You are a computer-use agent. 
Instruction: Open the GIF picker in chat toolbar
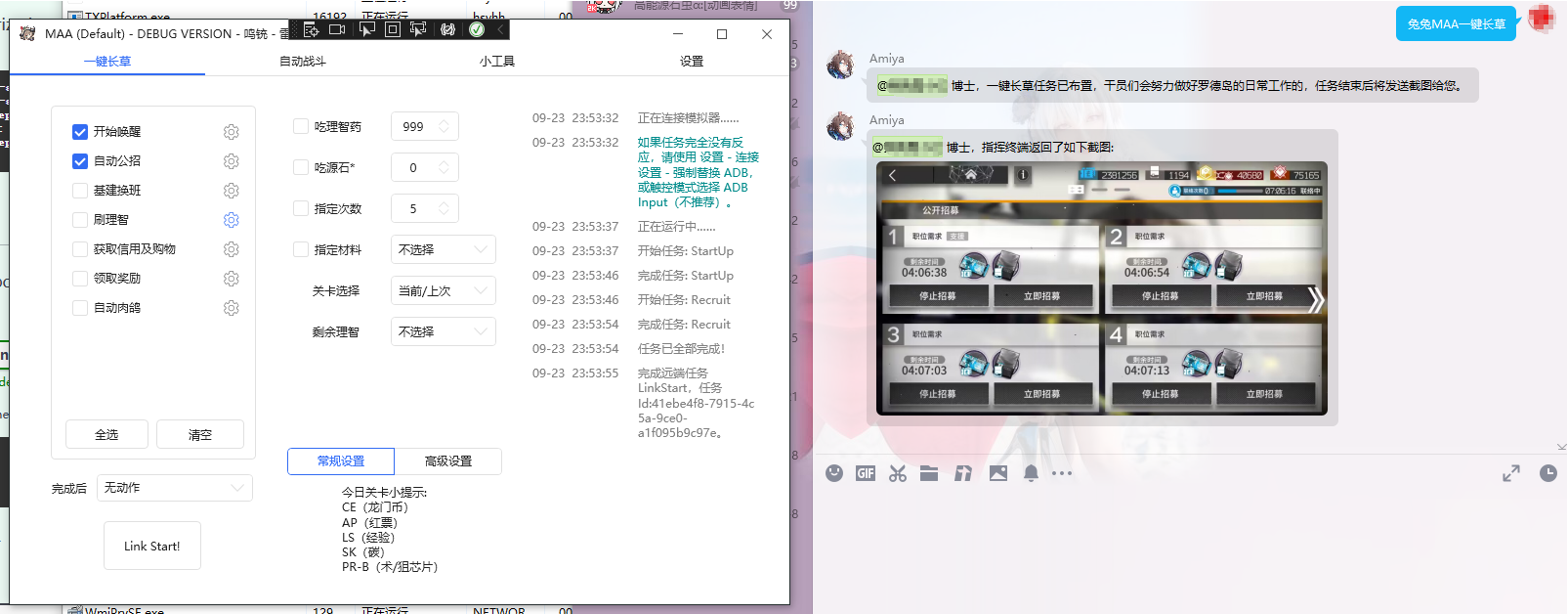866,473
